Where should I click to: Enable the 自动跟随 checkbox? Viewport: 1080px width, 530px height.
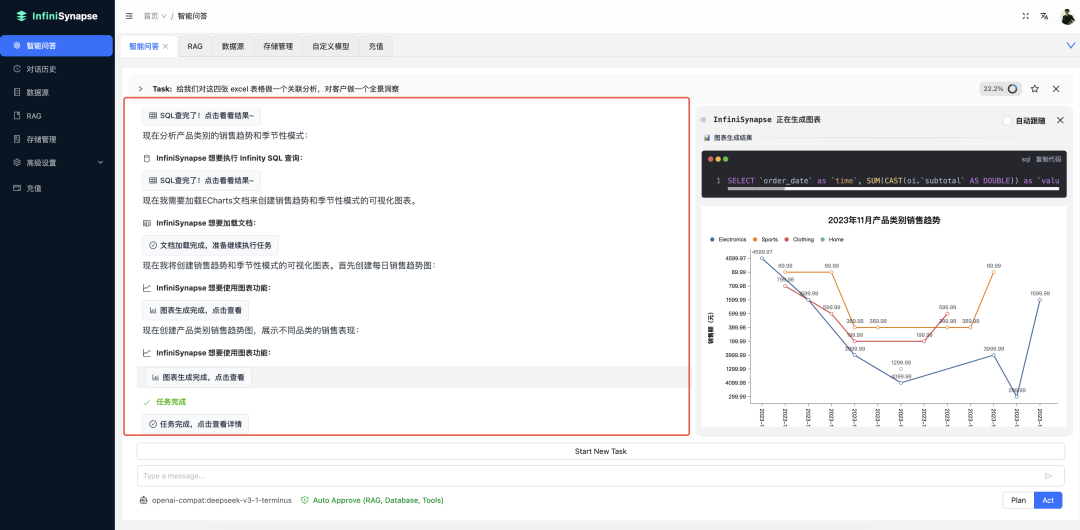pyautogui.click(x=1007, y=120)
